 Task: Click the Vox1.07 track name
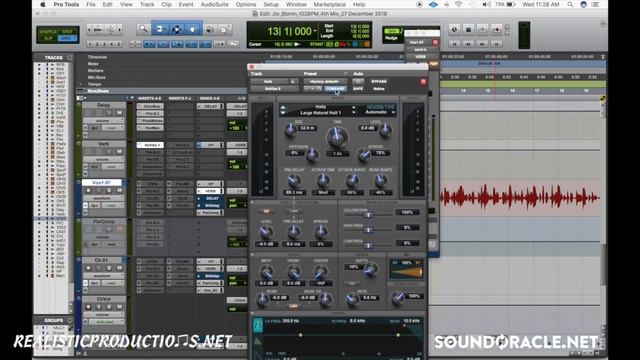point(102,182)
